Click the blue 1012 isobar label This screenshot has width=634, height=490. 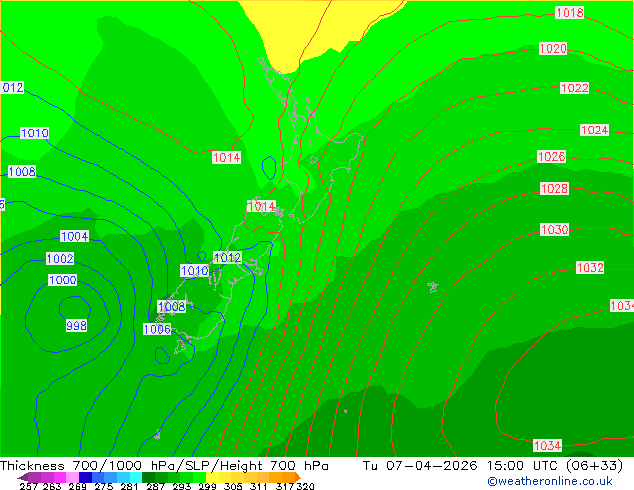click(227, 257)
